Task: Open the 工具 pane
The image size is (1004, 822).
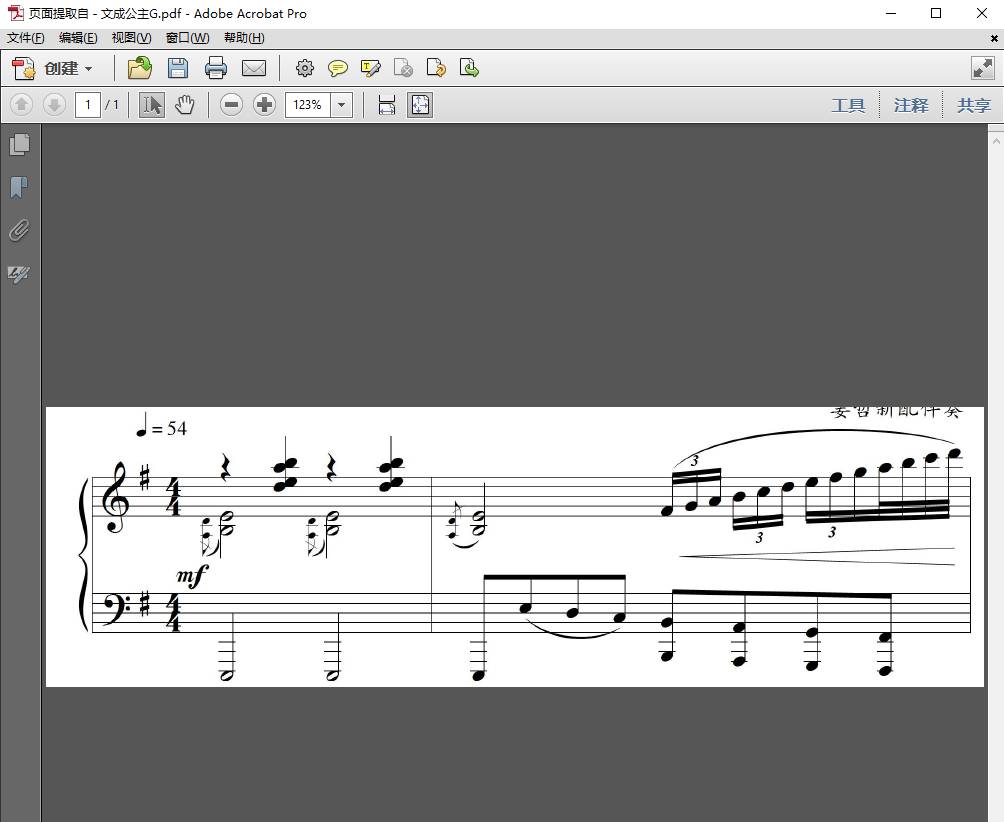Action: click(x=848, y=104)
